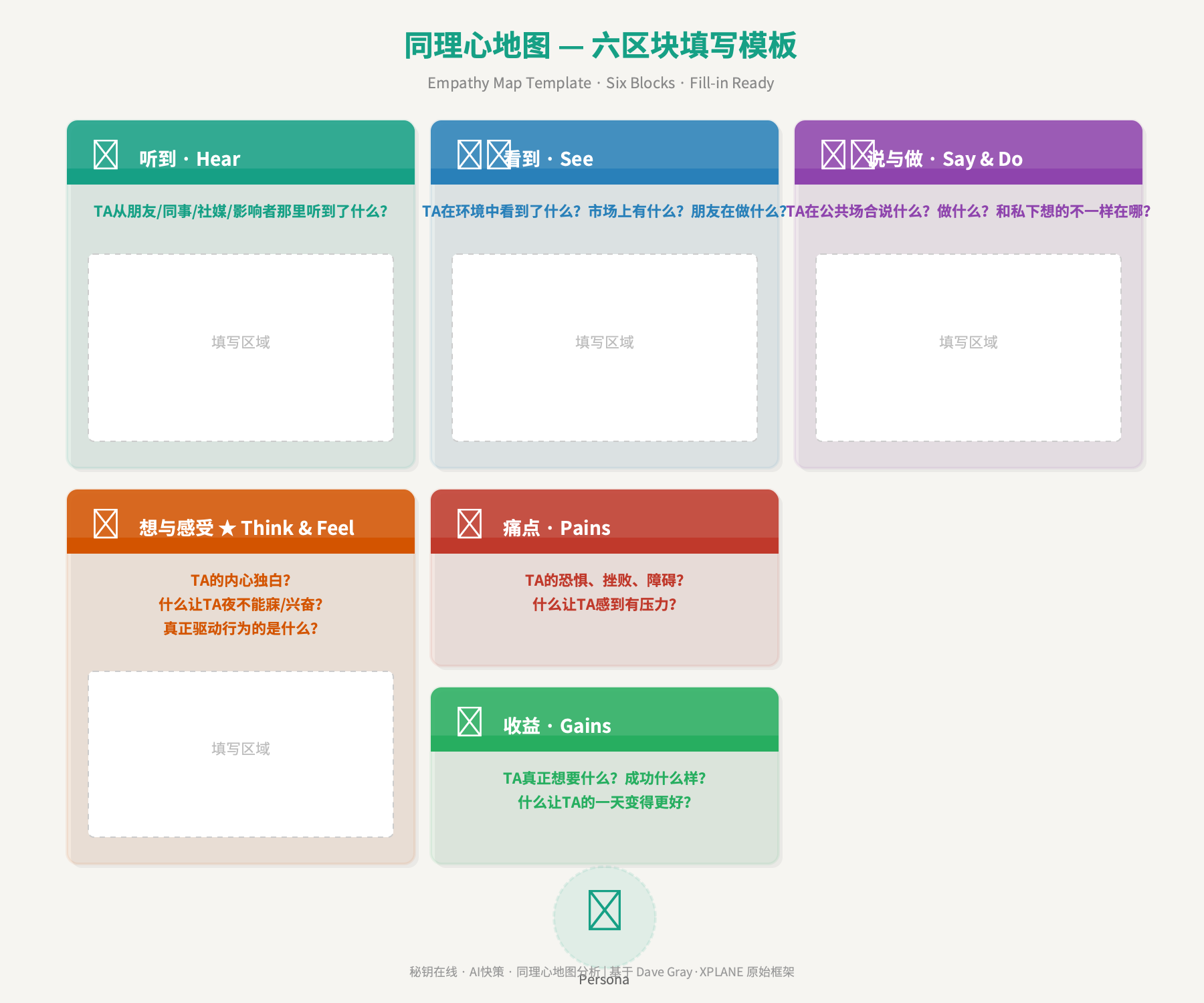This screenshot has width=1204, height=1003.
Task: Select the 想与感受 ★ Think & Feel title
Action: point(247,528)
